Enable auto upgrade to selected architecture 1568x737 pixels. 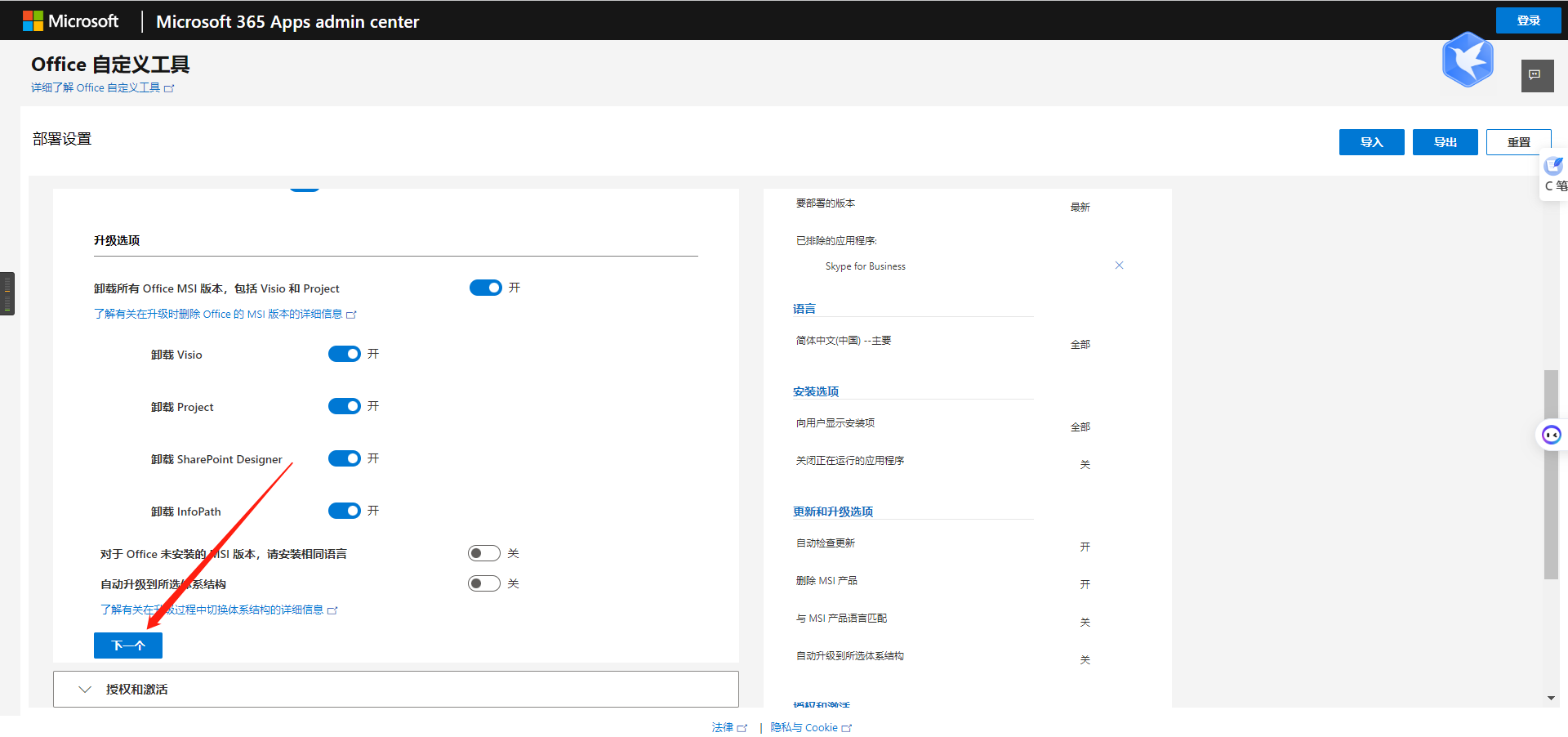[x=483, y=583]
